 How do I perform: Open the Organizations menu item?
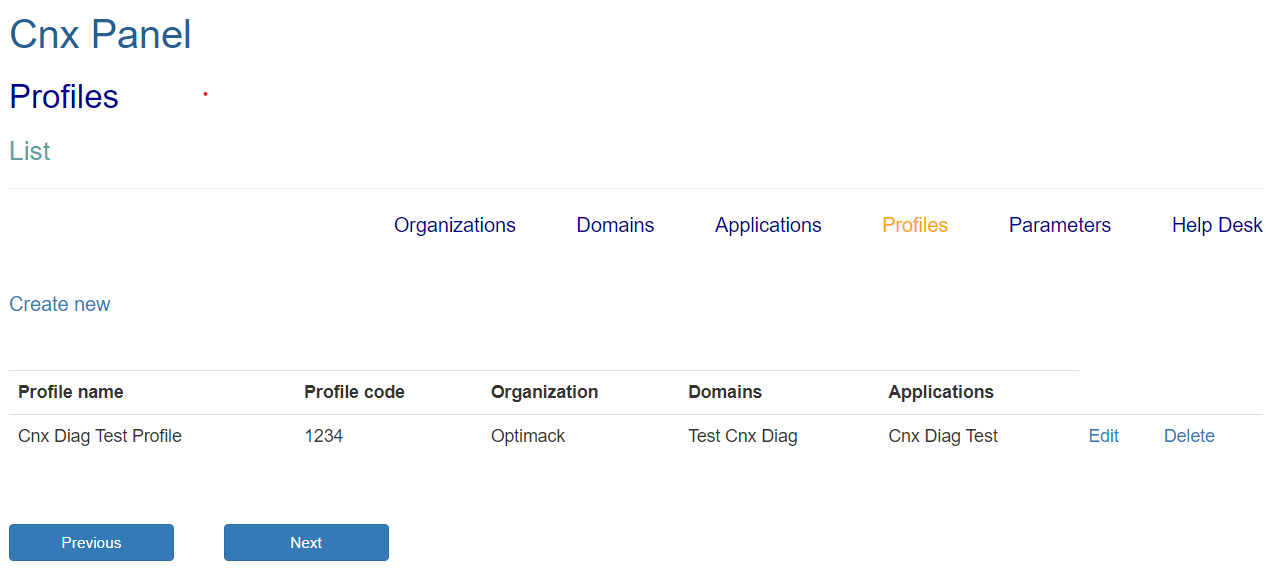(454, 225)
